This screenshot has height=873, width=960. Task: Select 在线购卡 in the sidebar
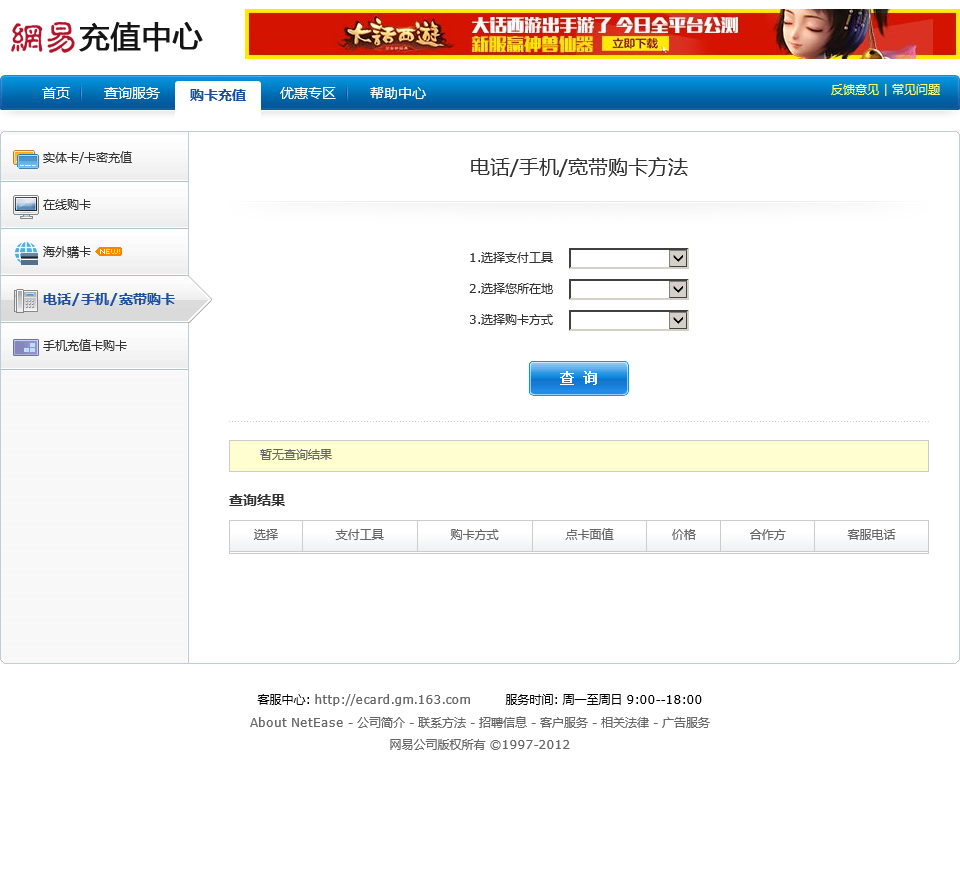(94, 205)
